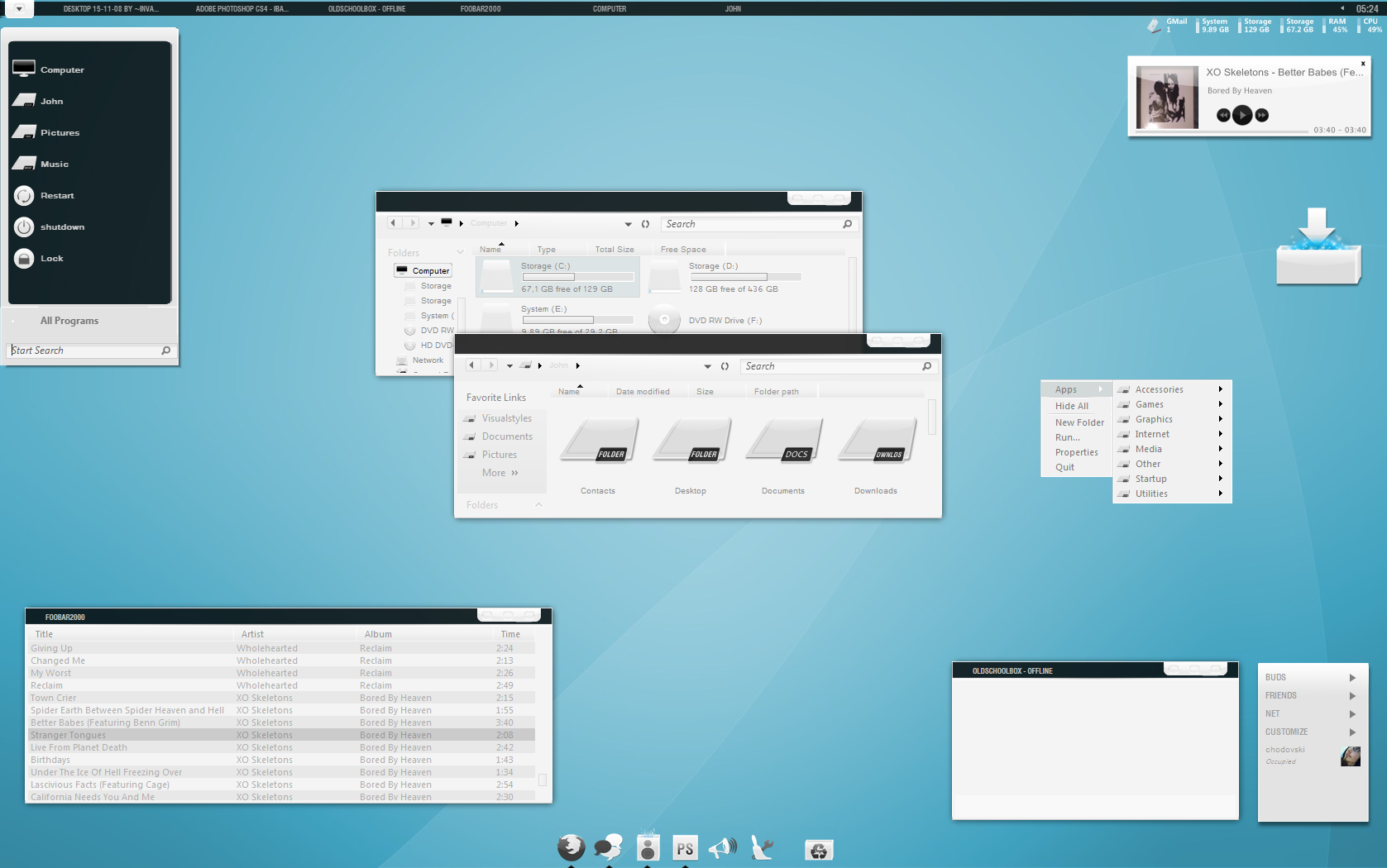The height and width of the screenshot is (868, 1387).
Task: Open the Desktop folder icon
Action: coord(692,440)
